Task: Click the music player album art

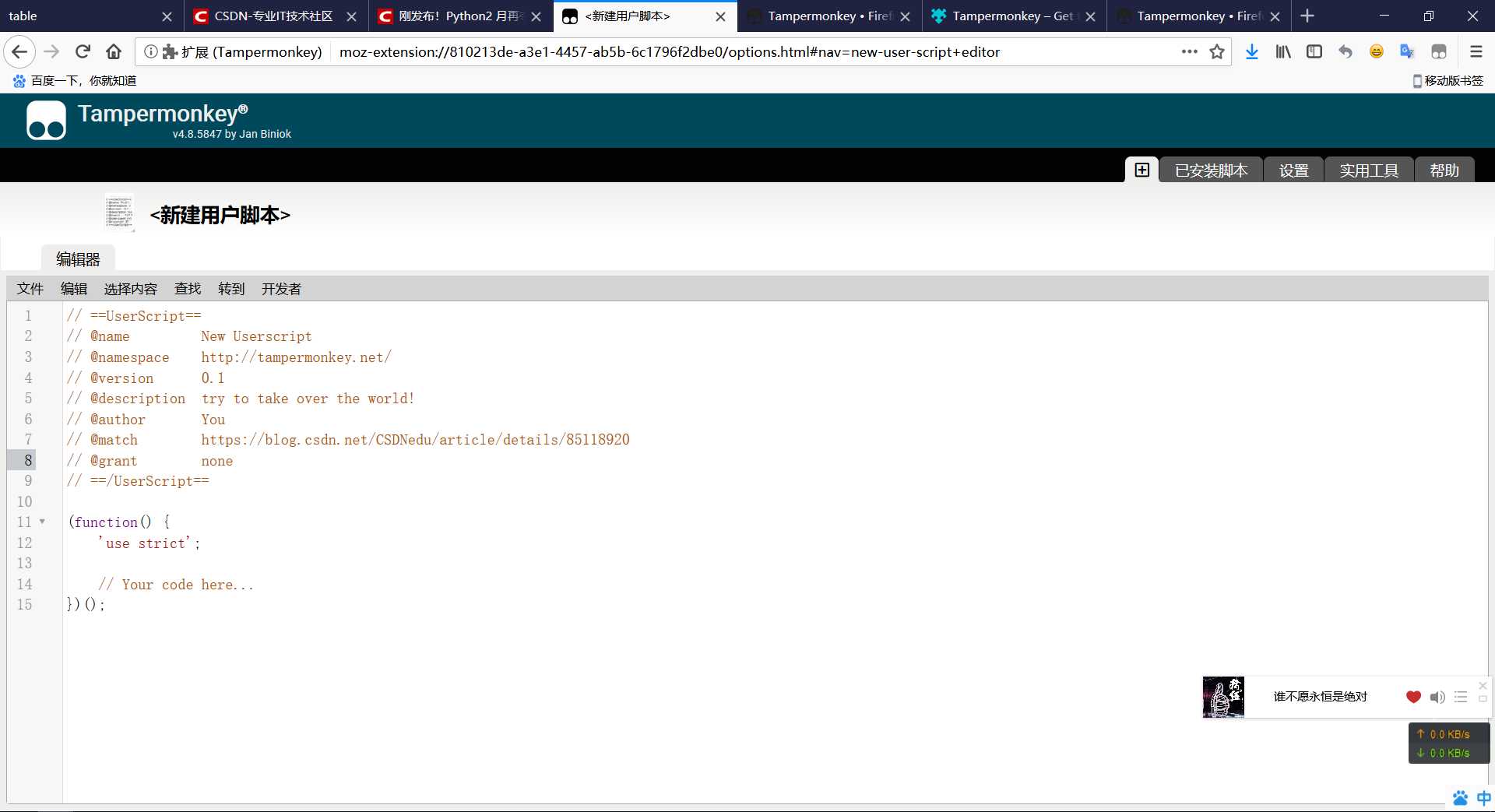Action: click(1223, 697)
